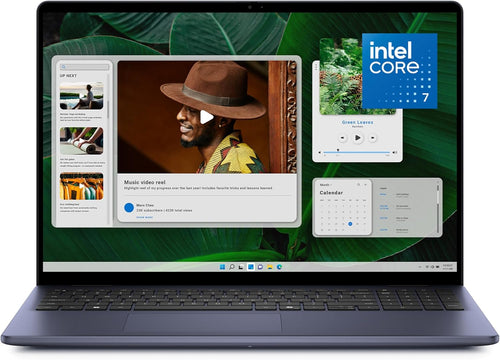Open Microsoft Edge from the taskbar

click(279, 267)
